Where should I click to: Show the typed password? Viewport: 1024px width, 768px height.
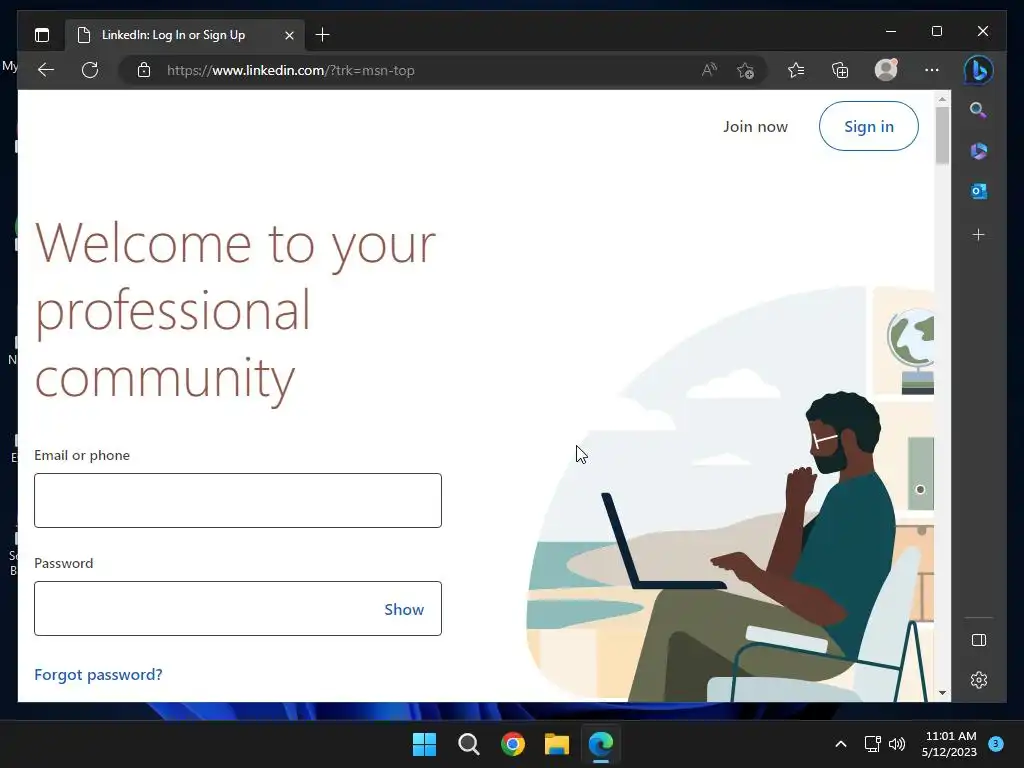pyautogui.click(x=404, y=609)
